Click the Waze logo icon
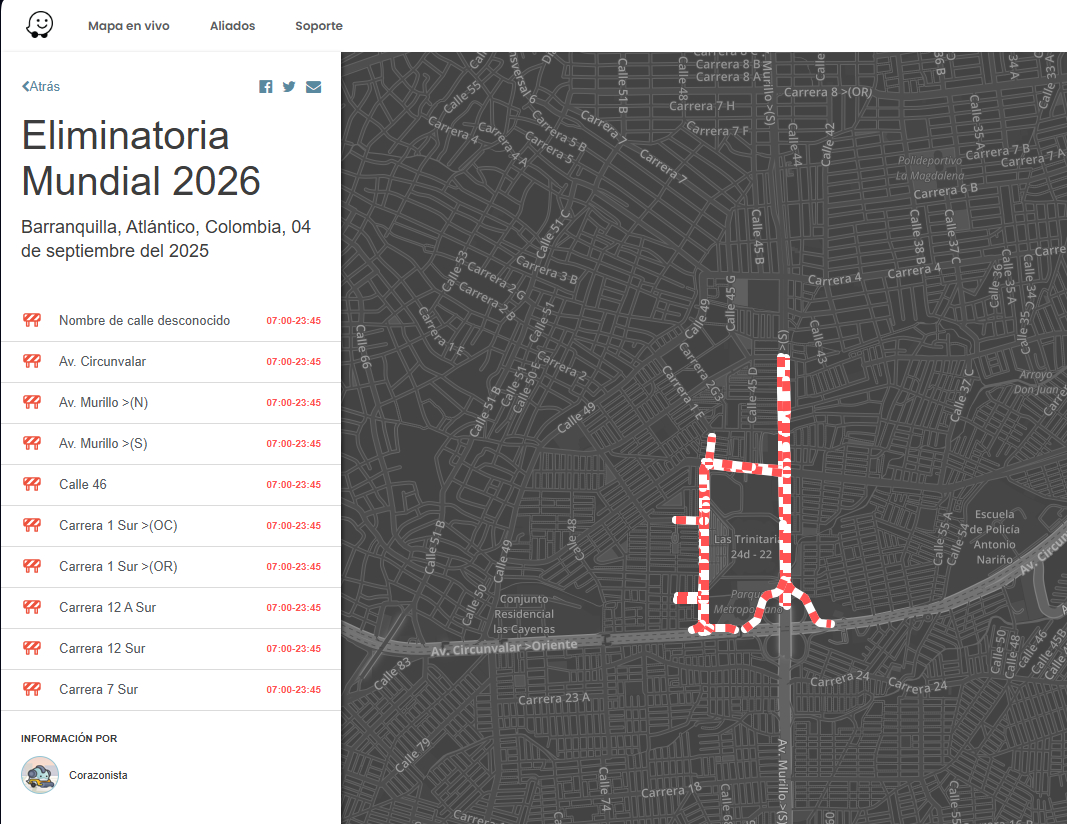This screenshot has width=1067, height=824. [40, 25]
